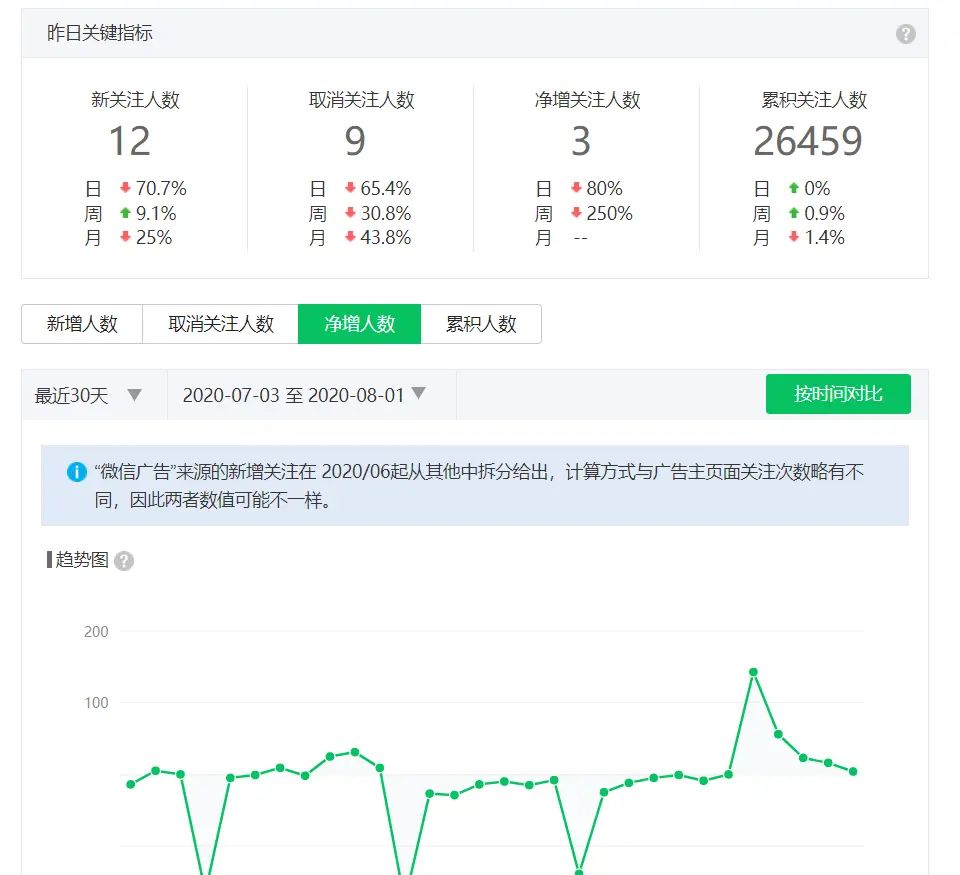Open the 累积人数 tab
Image resolution: width=960 pixels, height=875 pixels.
click(x=481, y=324)
